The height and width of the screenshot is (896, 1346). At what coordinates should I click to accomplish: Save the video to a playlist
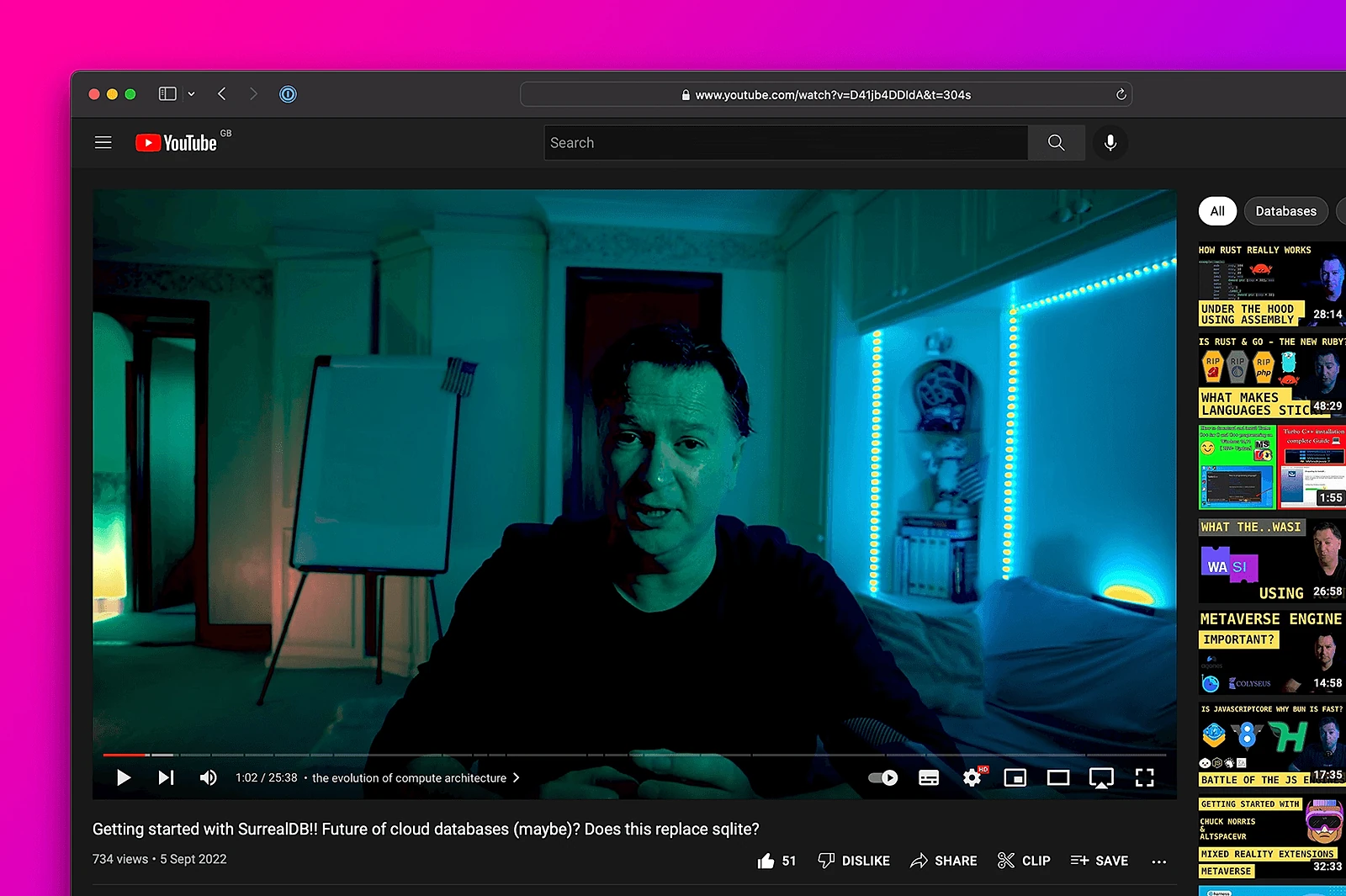[1099, 861]
